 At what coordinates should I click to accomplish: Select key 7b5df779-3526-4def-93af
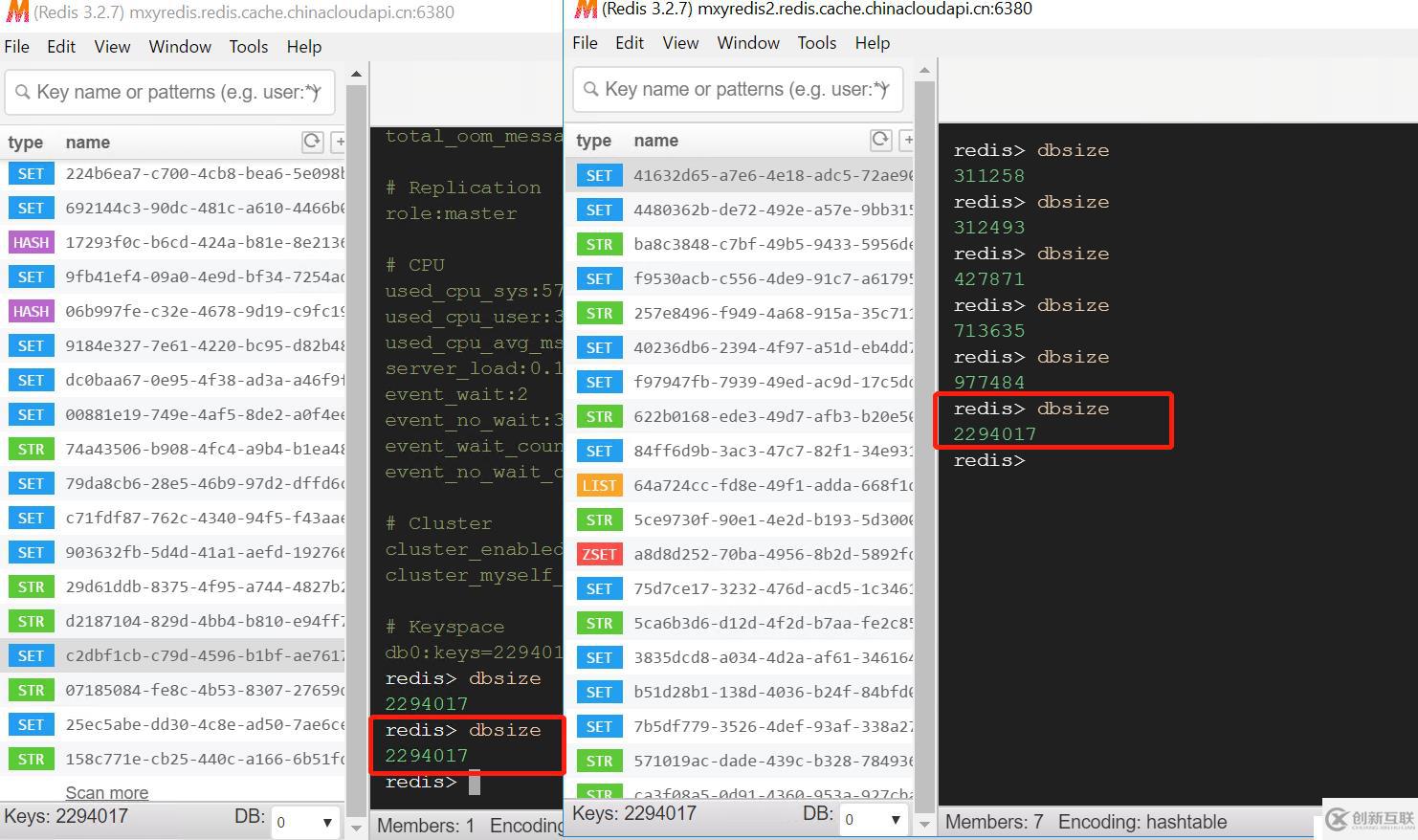pos(741,727)
